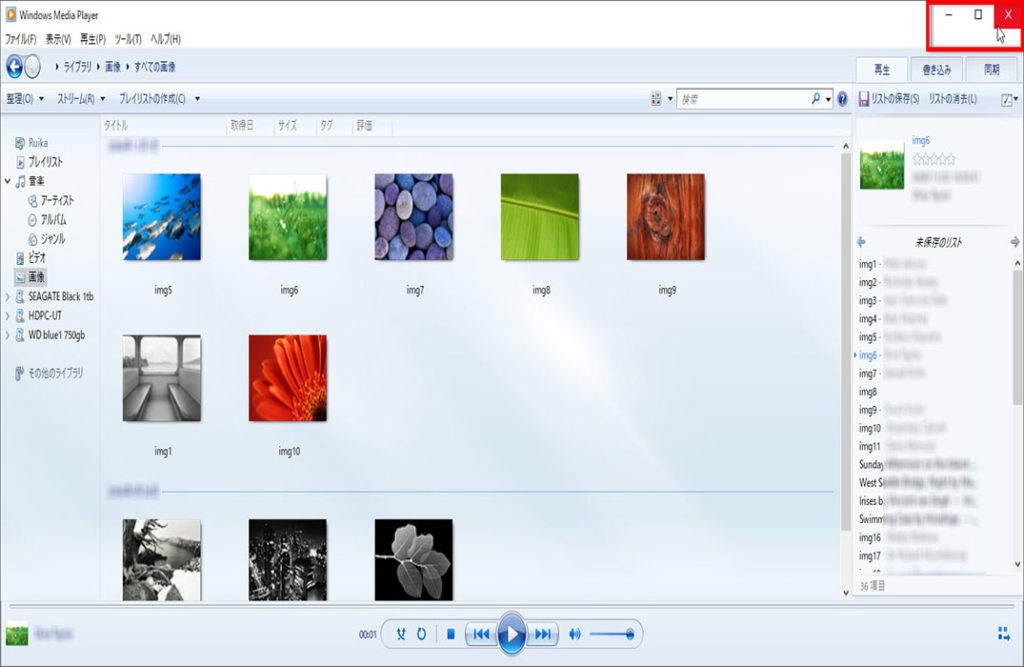Viewport: 1024px width, 667px height.
Task: Toggle shuffle mode in playback bar
Action: 401,634
